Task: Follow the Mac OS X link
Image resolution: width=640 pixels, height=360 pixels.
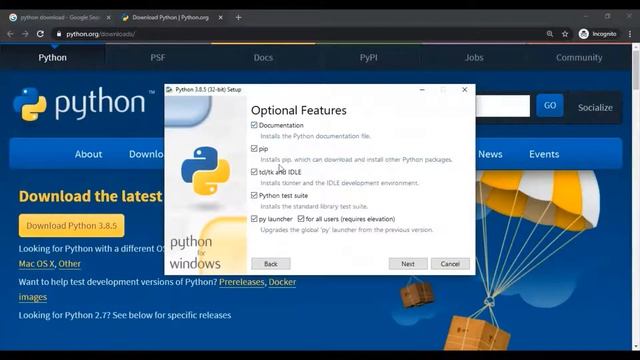Action: 36,264
